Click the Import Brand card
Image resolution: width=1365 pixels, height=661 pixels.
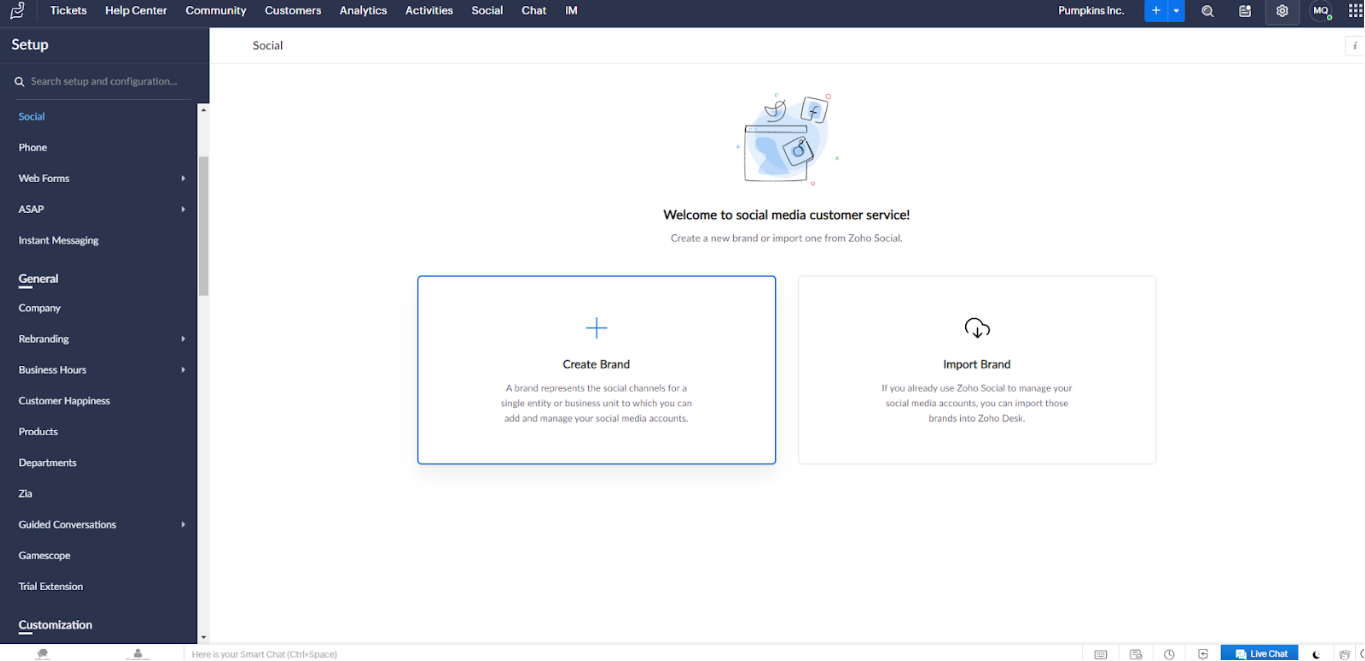coord(976,370)
